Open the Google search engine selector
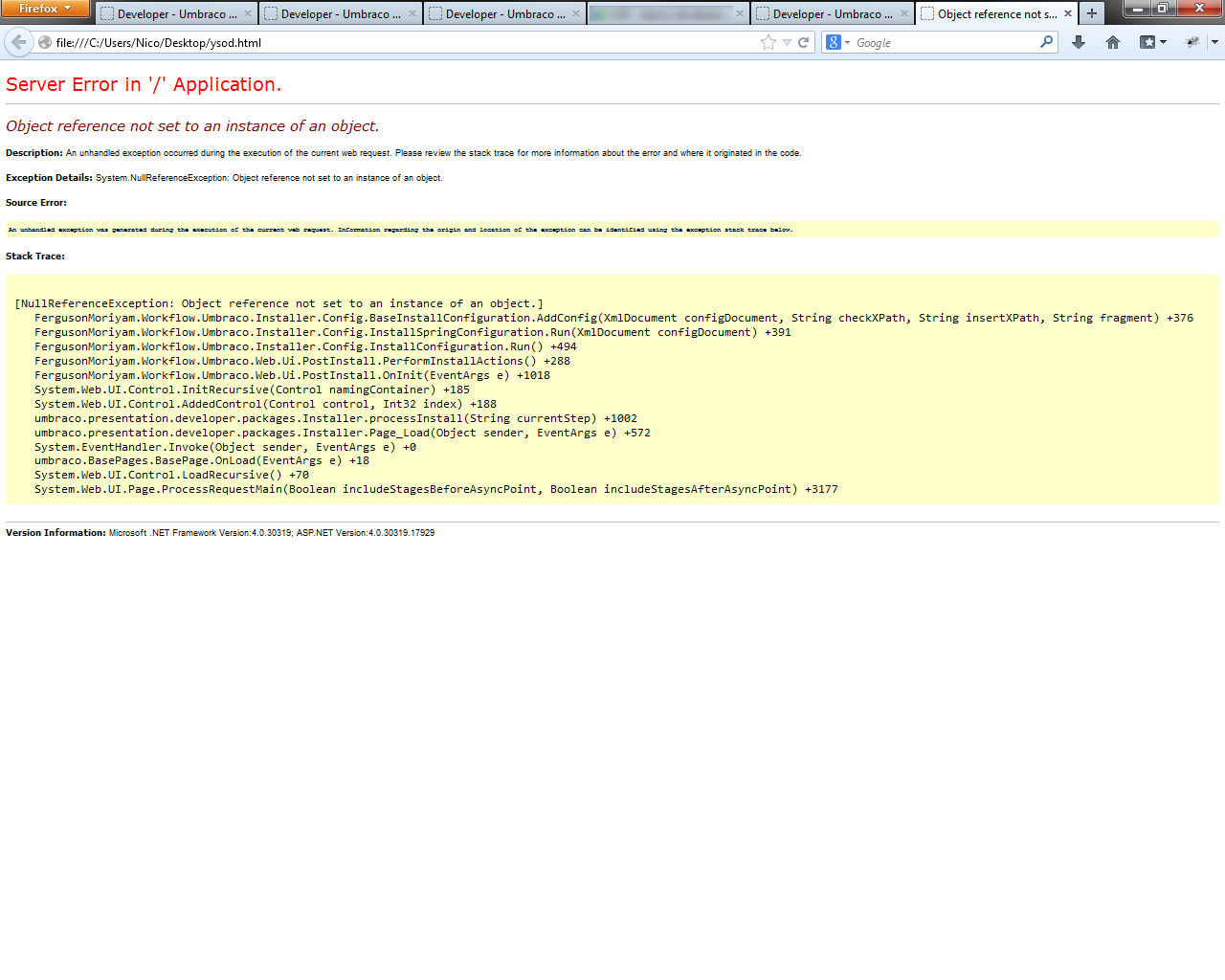Image resolution: width=1225 pixels, height=980 pixels. coord(838,42)
